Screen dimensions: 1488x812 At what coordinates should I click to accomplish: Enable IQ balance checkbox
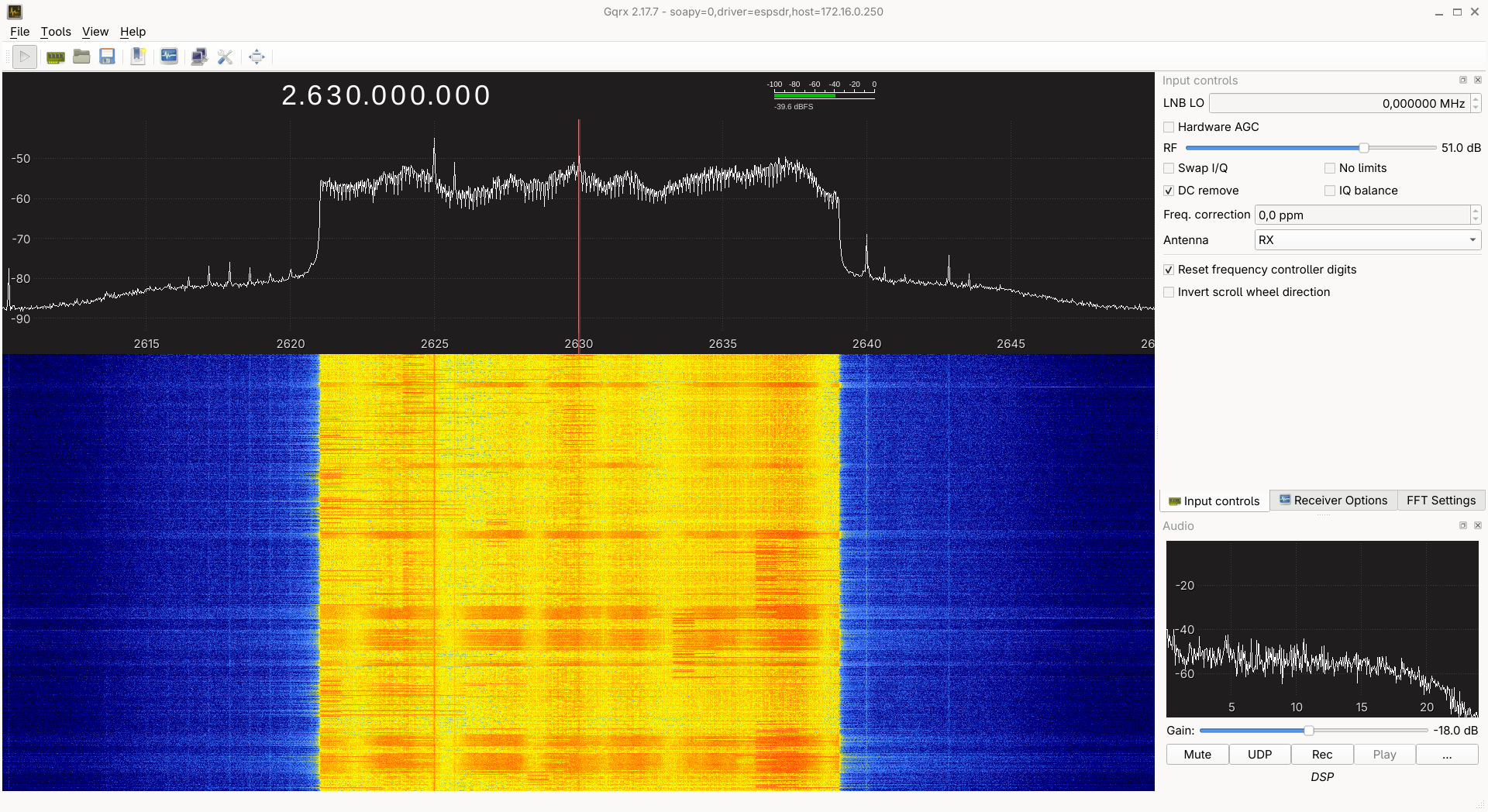pyautogui.click(x=1330, y=191)
